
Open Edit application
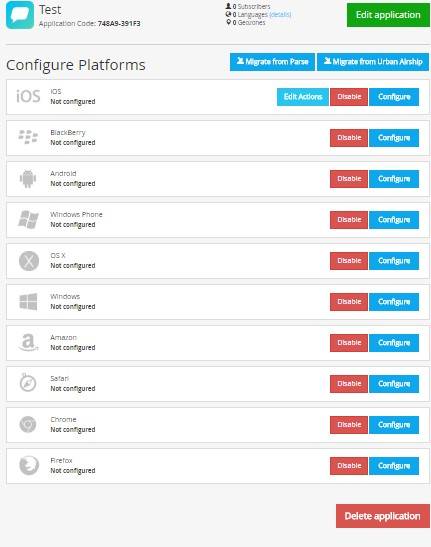[x=388, y=15]
